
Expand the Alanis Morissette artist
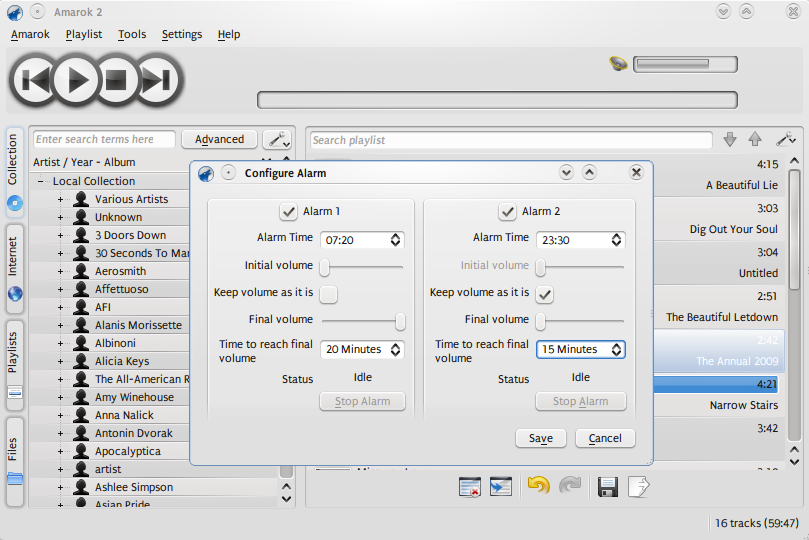pos(60,325)
